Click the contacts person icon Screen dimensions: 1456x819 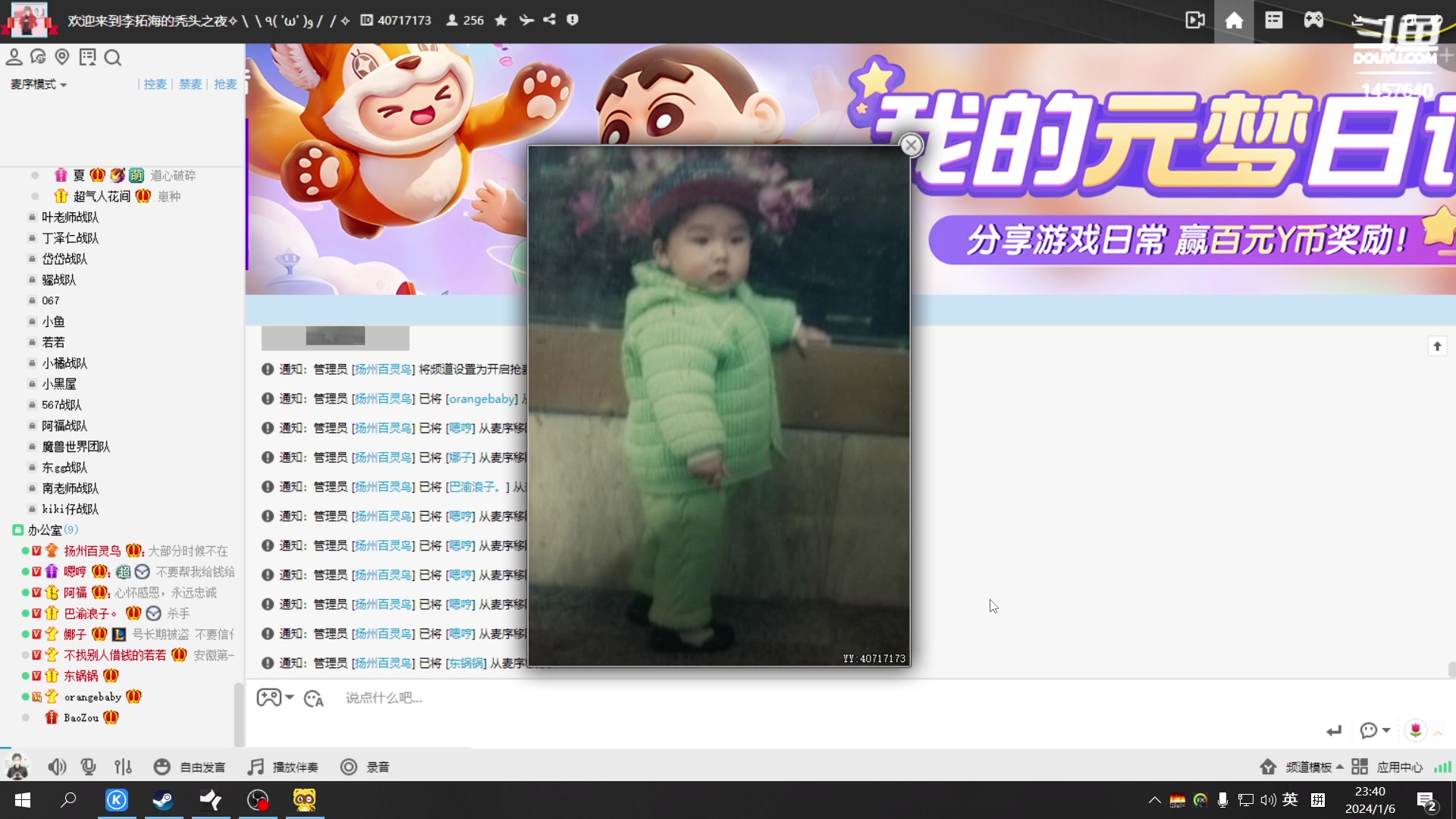(14, 57)
